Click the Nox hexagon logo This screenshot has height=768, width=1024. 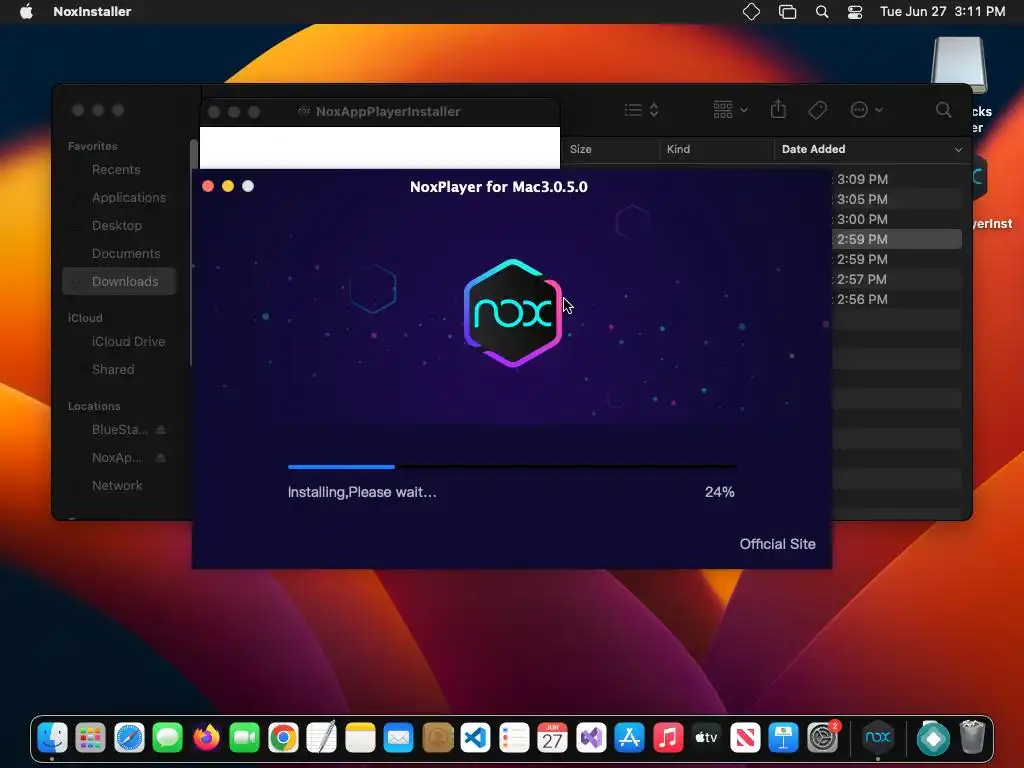[513, 313]
